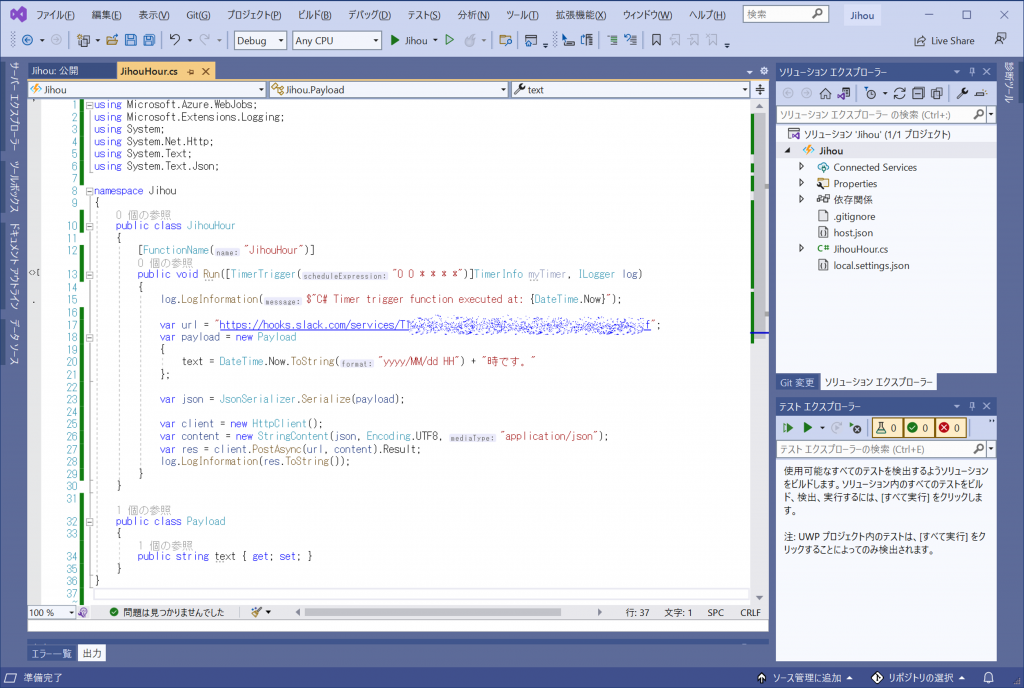Click the Home icon in Solution Explorer
This screenshot has width=1024, height=688.
coord(825,93)
